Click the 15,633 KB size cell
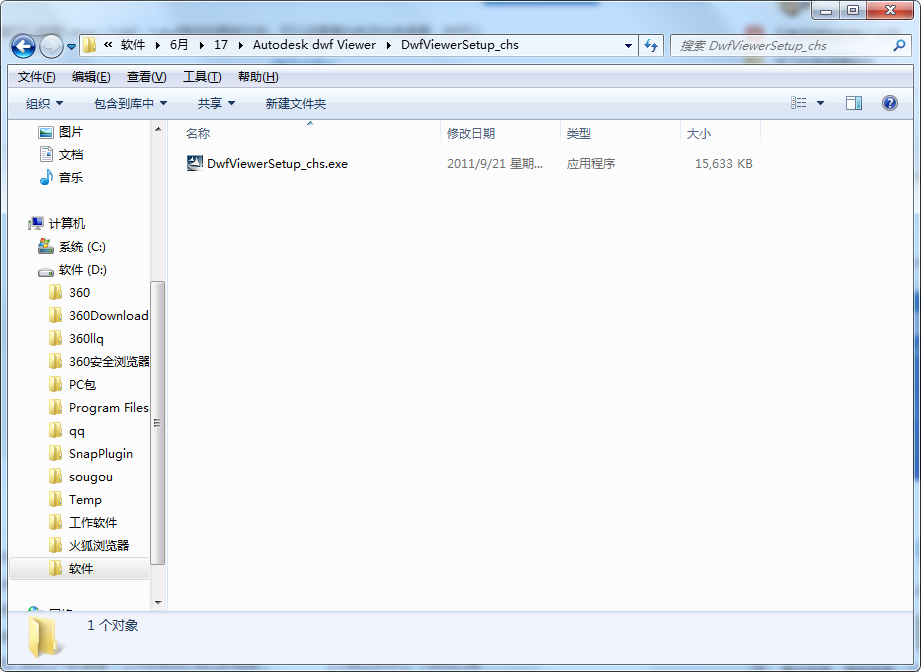Viewport: 921px width, 672px height. pos(724,163)
